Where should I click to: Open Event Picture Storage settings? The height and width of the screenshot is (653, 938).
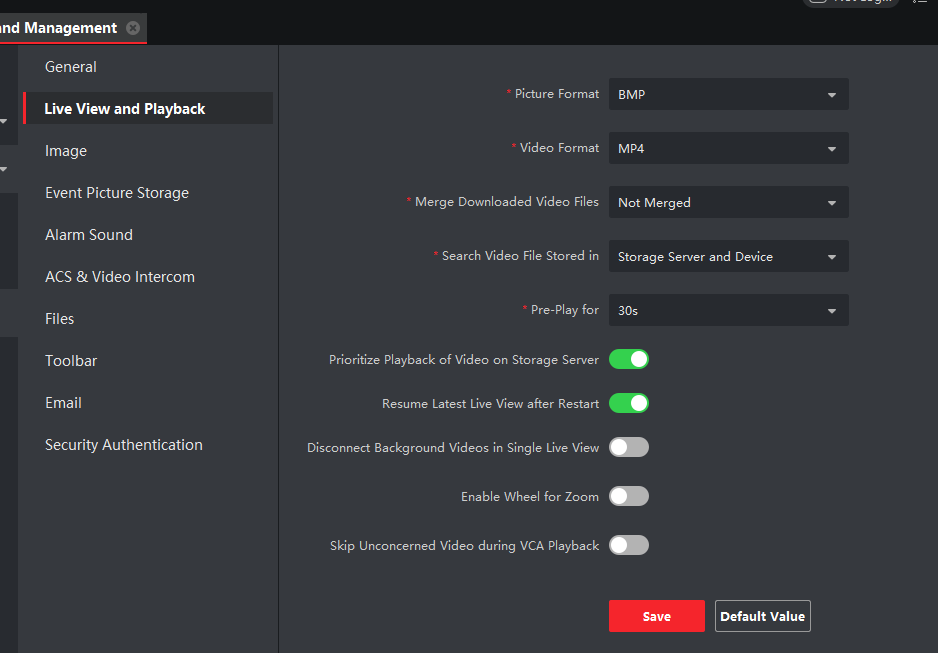pos(117,193)
